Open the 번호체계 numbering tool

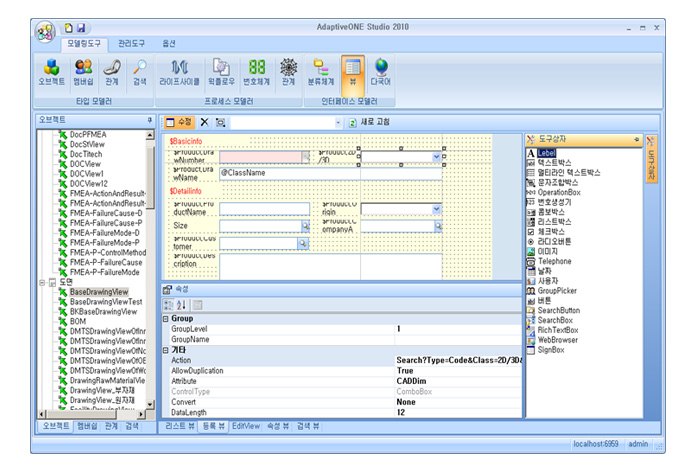(257, 72)
